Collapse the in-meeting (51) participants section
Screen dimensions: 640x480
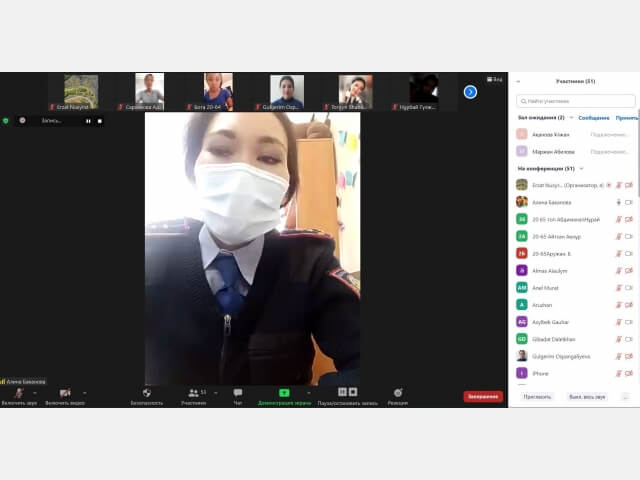[x=581, y=169]
